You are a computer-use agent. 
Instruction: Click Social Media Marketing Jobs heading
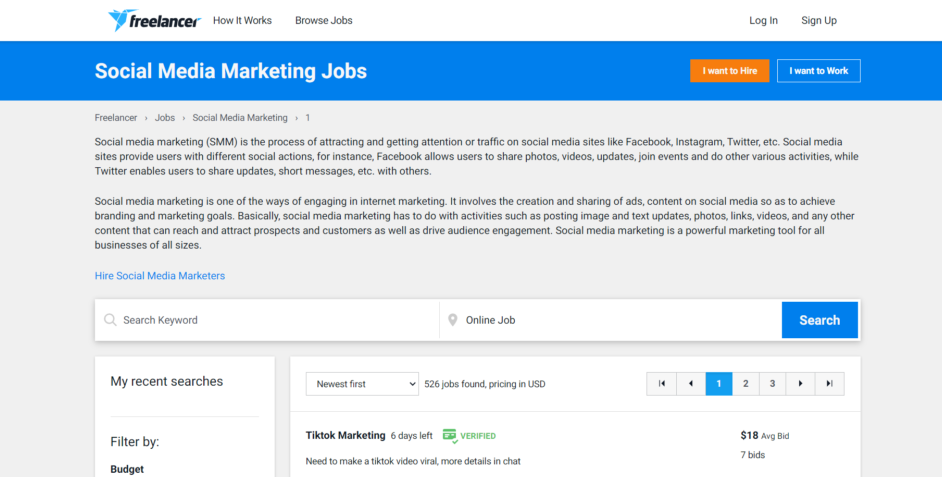click(x=231, y=71)
